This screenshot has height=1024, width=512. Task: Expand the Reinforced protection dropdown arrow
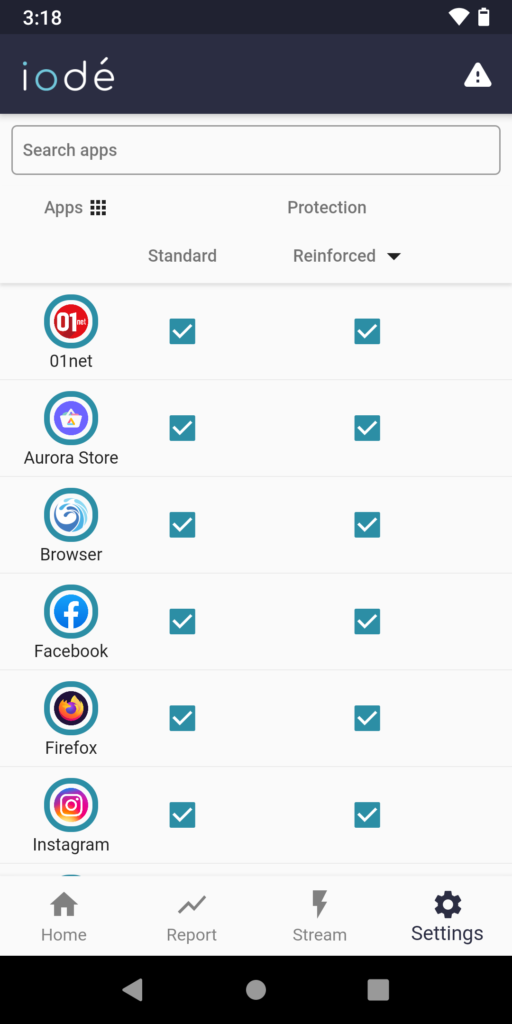tap(393, 256)
